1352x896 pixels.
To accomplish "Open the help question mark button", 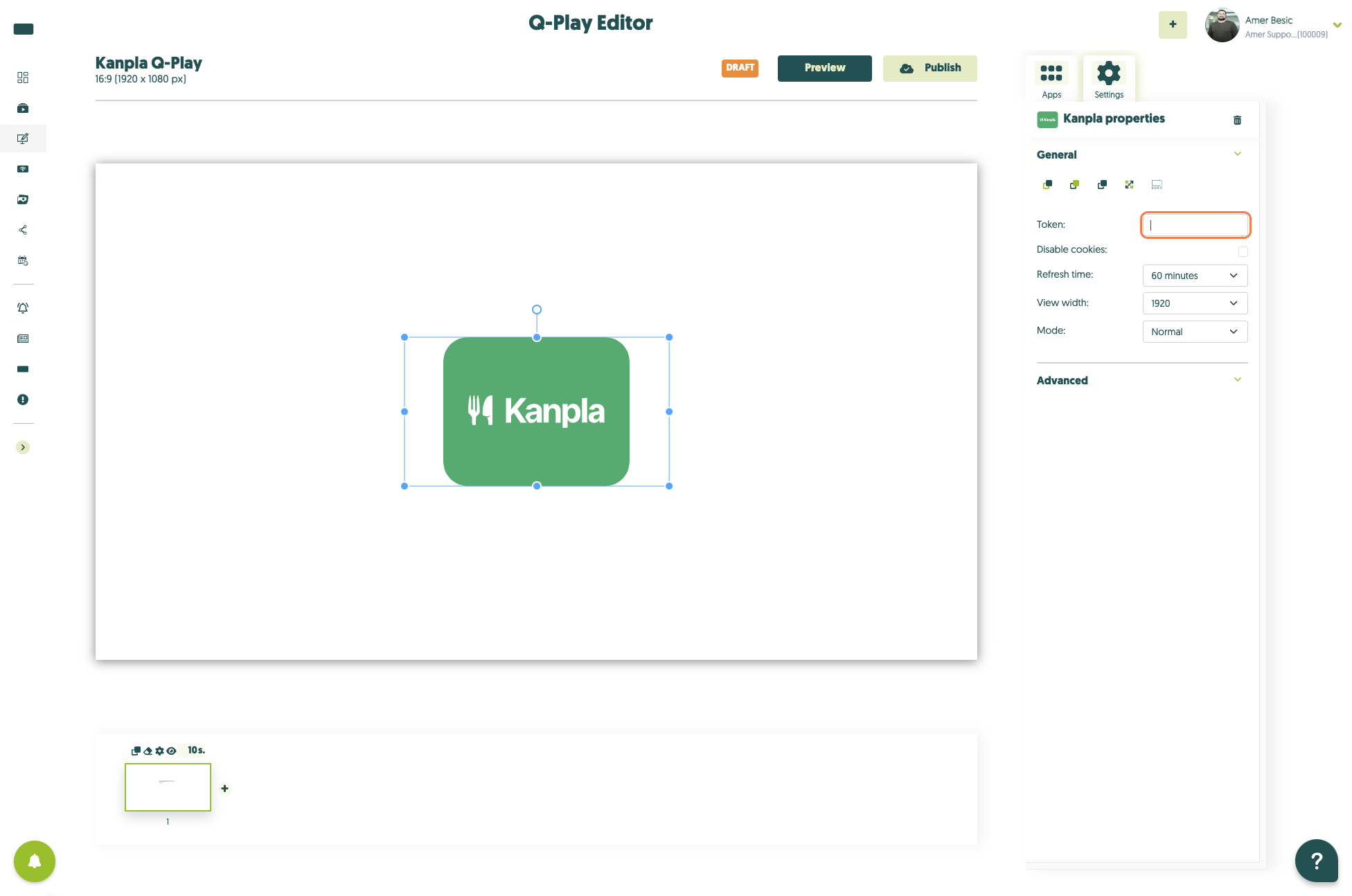I will click(x=1316, y=861).
